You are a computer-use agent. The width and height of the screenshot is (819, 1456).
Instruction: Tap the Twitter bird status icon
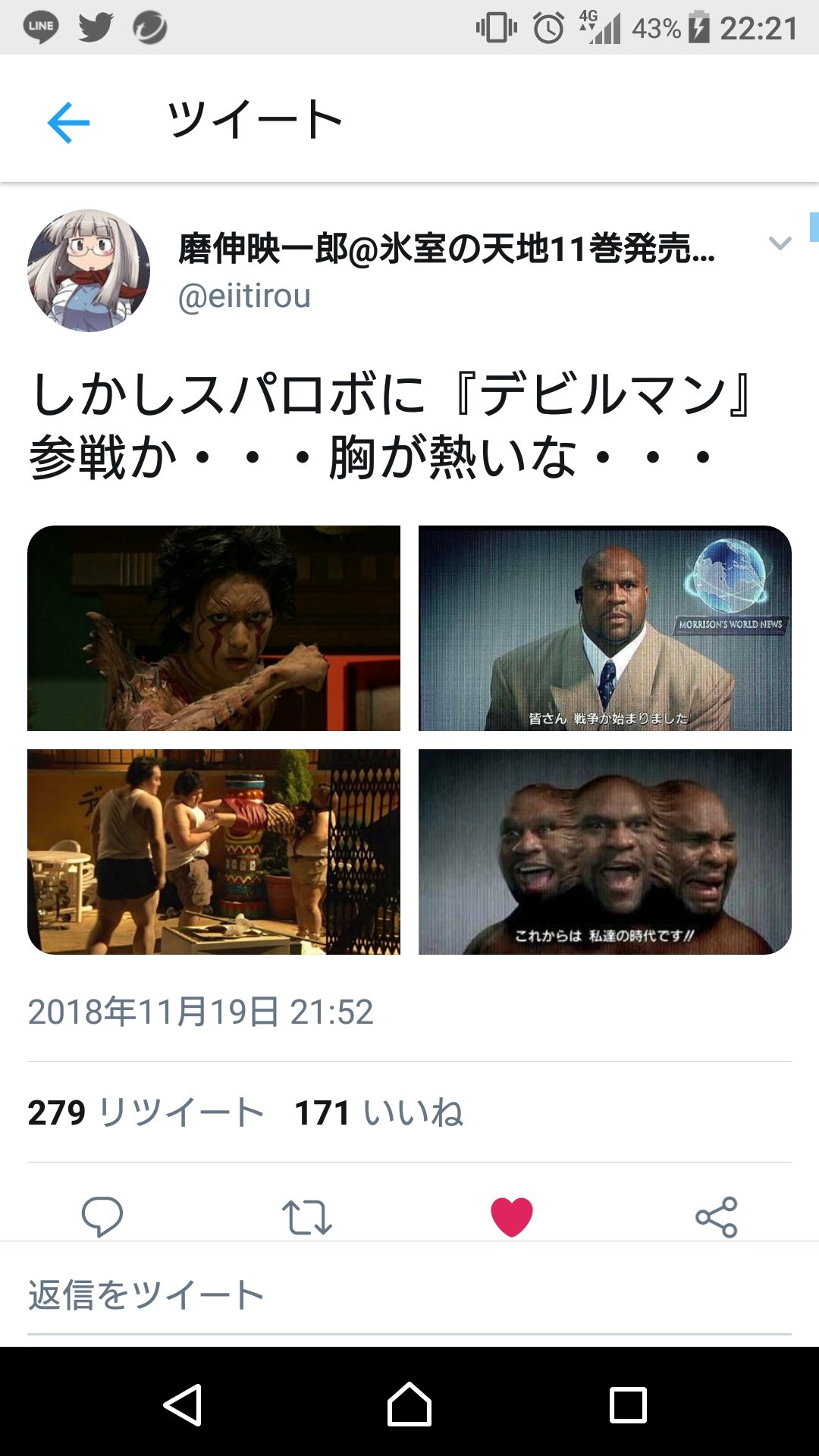(x=96, y=27)
